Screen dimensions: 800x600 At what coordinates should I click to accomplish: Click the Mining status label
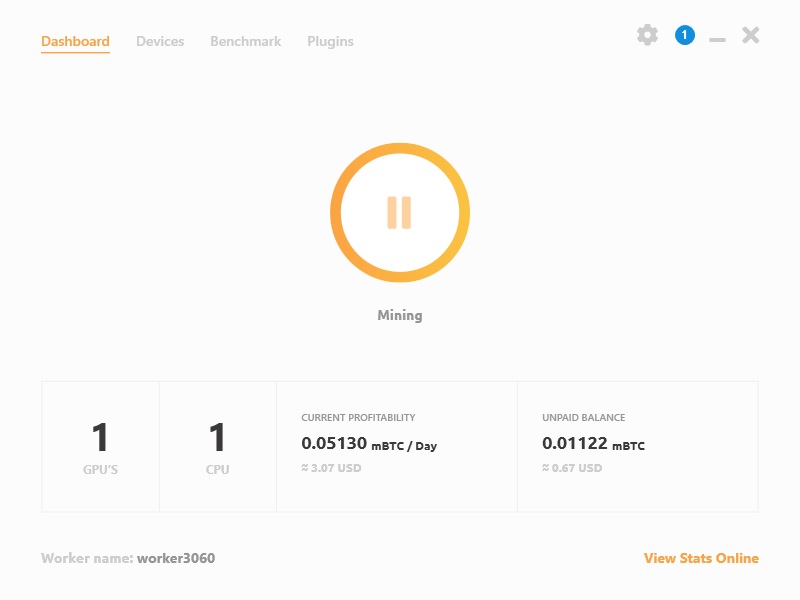coord(399,316)
